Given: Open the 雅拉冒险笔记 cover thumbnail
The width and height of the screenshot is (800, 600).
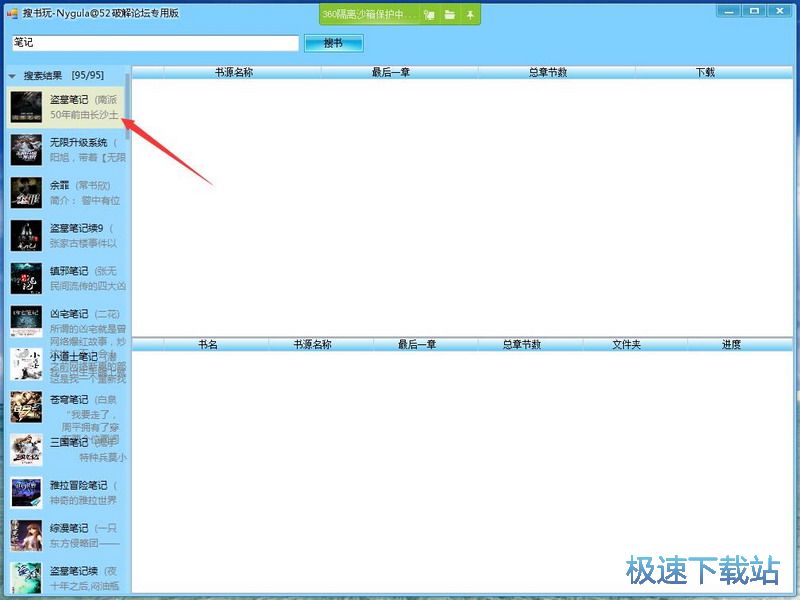Looking at the screenshot, I should pos(26,492).
